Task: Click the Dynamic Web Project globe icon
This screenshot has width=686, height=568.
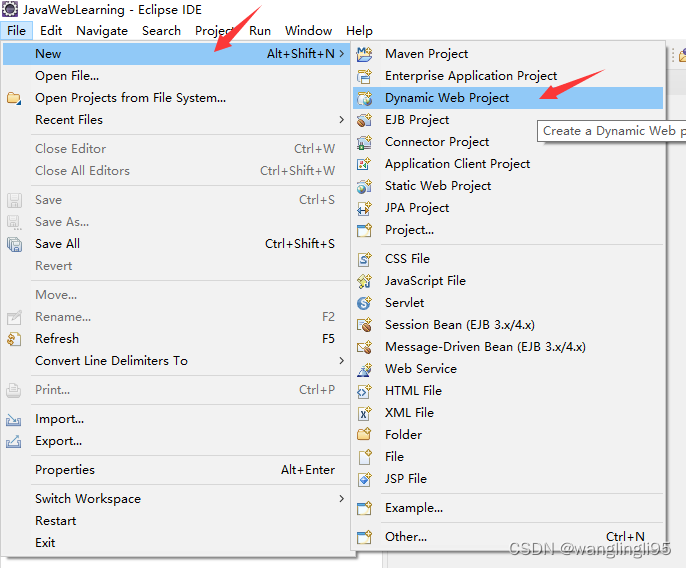Action: [364, 98]
